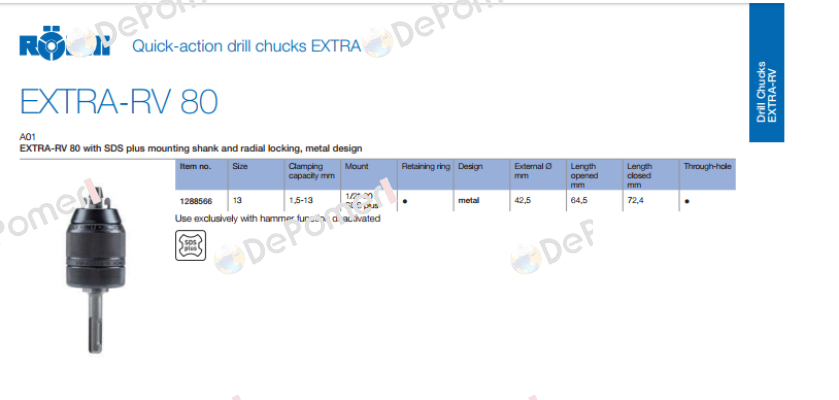The image size is (839, 400).
Task: Click the 'Mount' column header
Action: click(369, 174)
